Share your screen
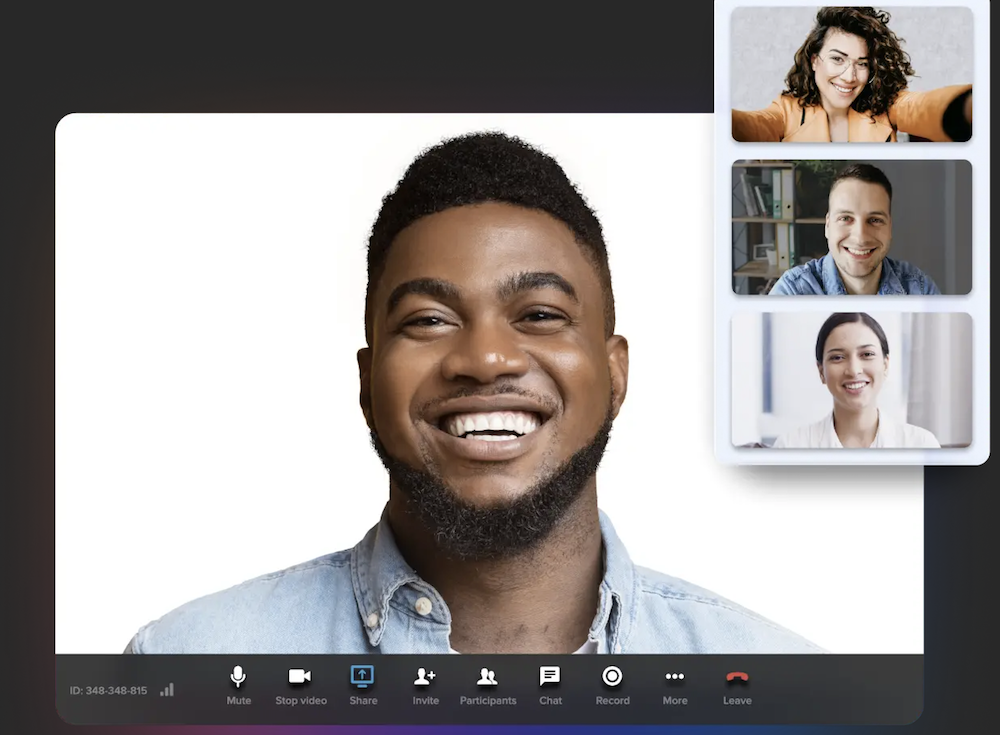Viewport: 1000px width, 735px height. 363,685
